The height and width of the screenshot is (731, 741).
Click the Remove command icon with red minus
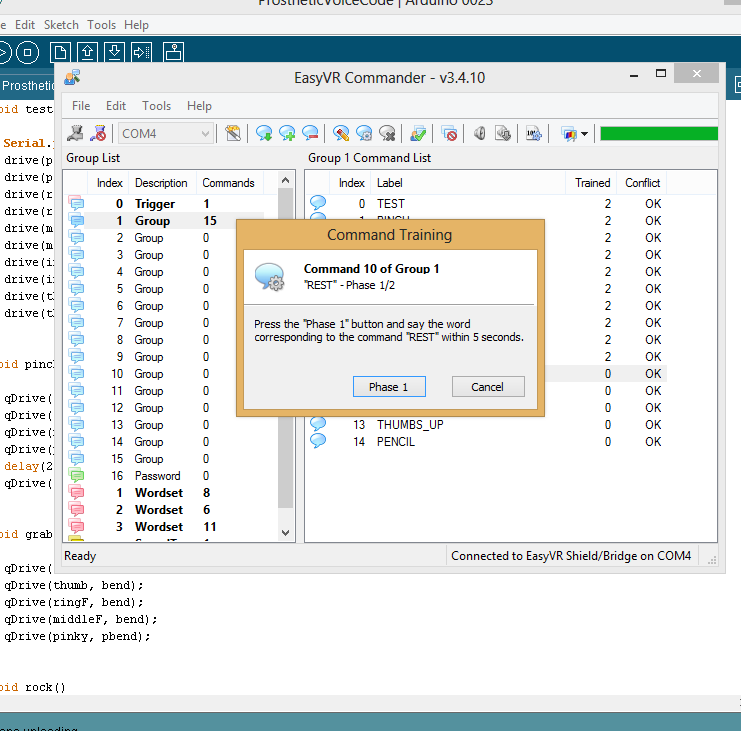pyautogui.click(x=310, y=134)
